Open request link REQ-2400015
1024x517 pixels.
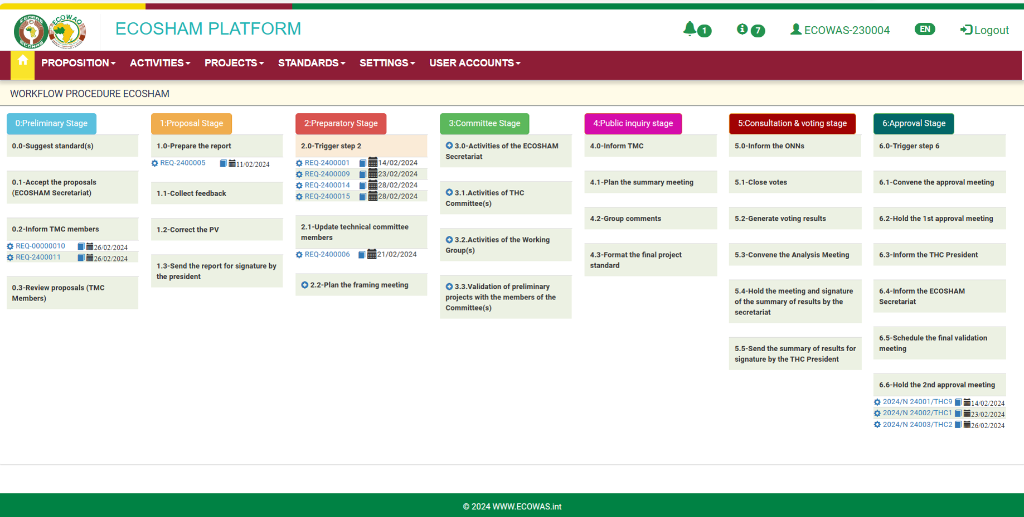(x=327, y=196)
